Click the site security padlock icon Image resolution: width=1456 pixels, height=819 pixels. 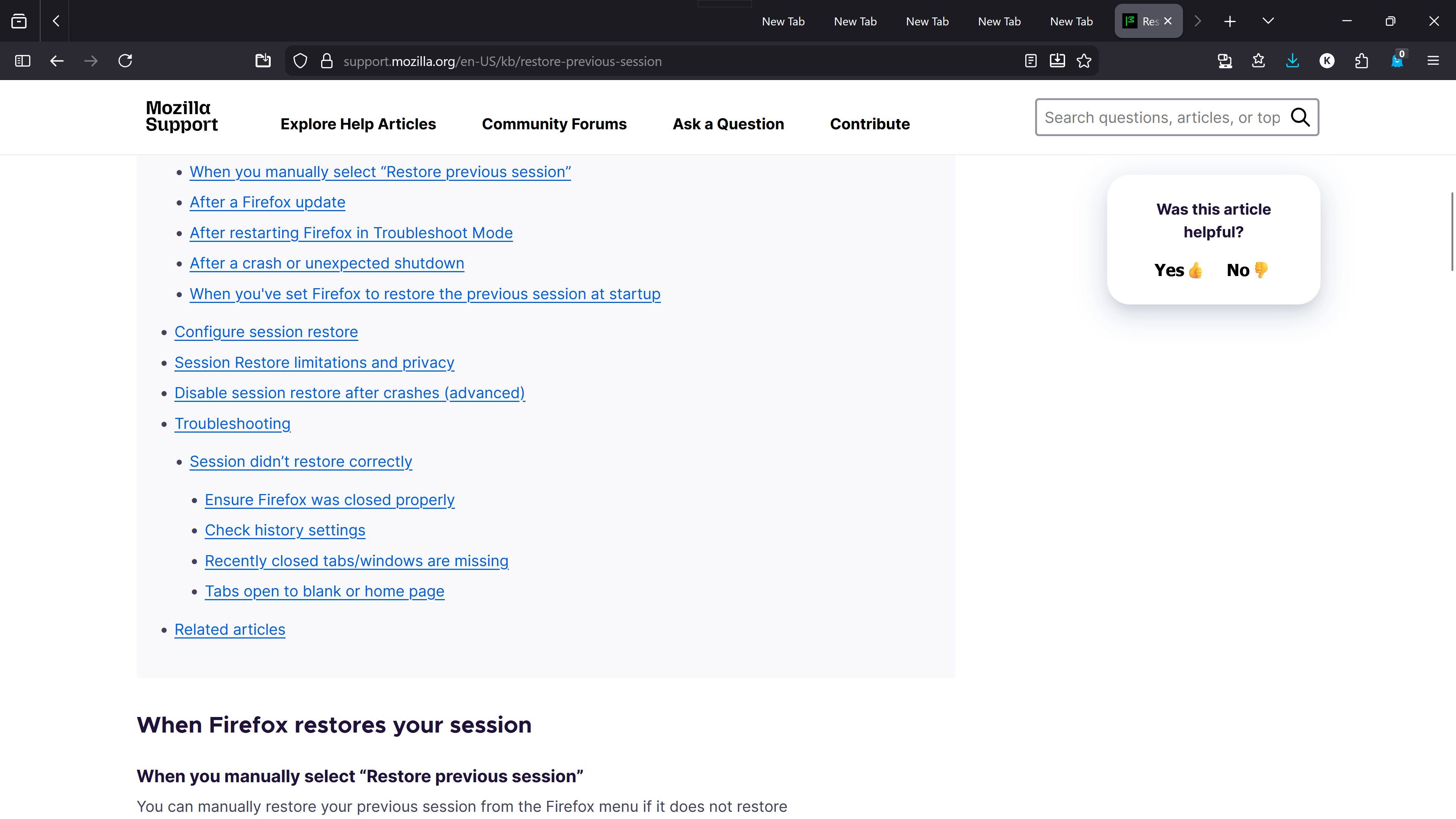coord(327,61)
